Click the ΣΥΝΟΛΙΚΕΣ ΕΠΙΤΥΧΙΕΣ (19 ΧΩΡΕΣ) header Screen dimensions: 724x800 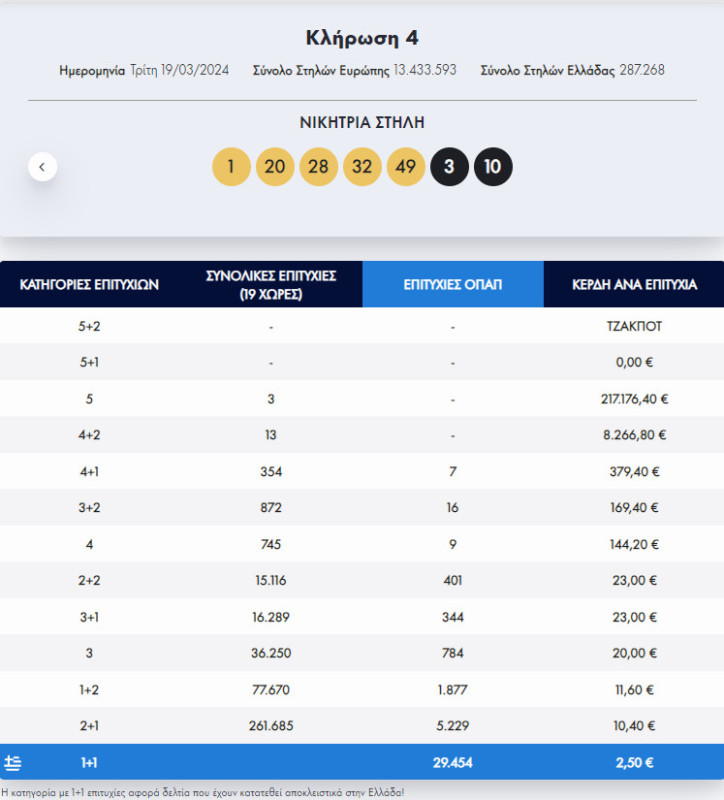tap(271, 285)
